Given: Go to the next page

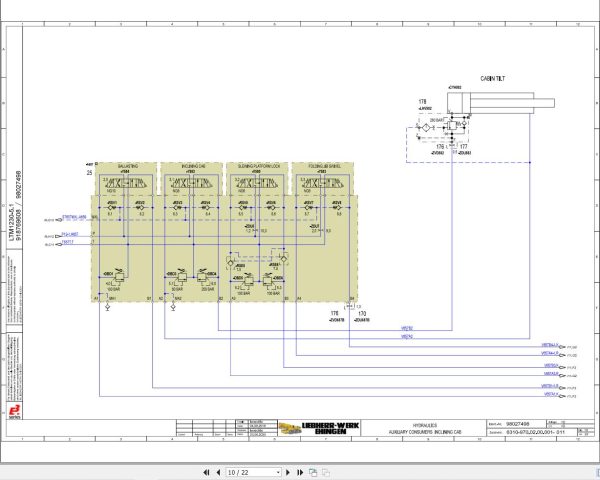Looking at the screenshot, I should 288,472.
